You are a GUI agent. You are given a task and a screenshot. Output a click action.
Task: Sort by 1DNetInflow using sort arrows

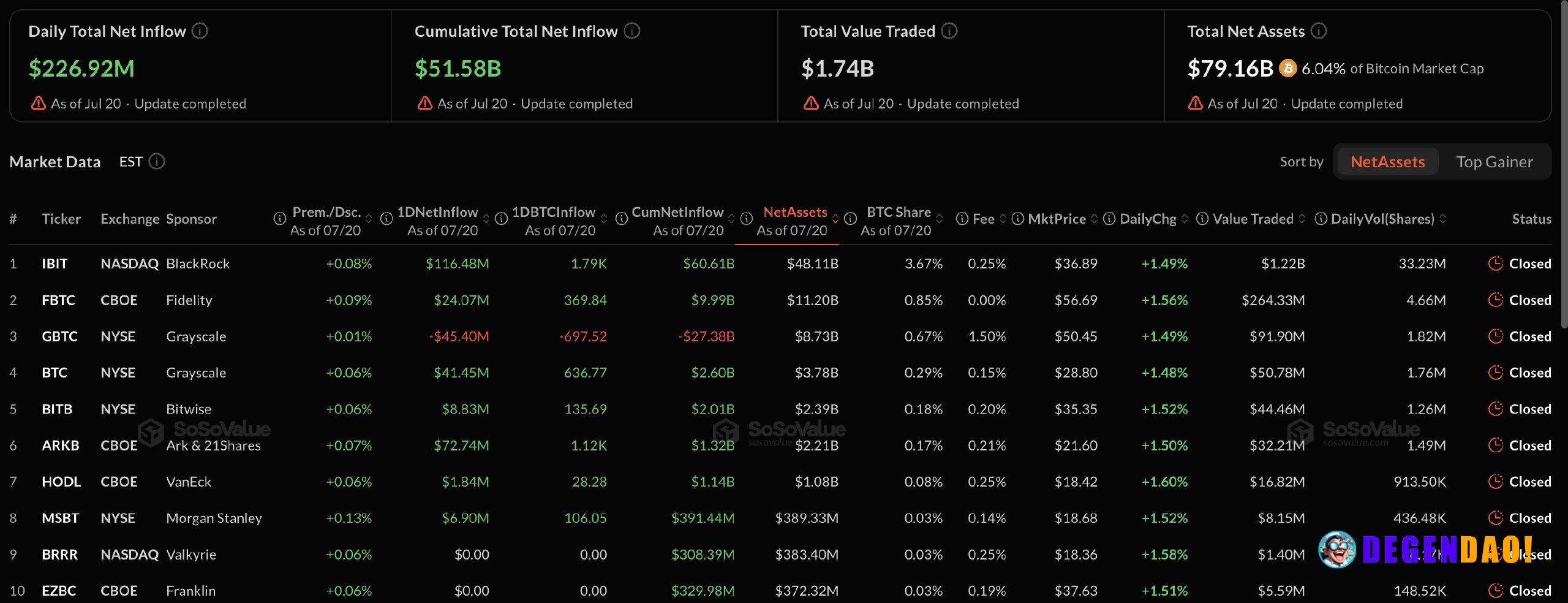click(x=486, y=219)
